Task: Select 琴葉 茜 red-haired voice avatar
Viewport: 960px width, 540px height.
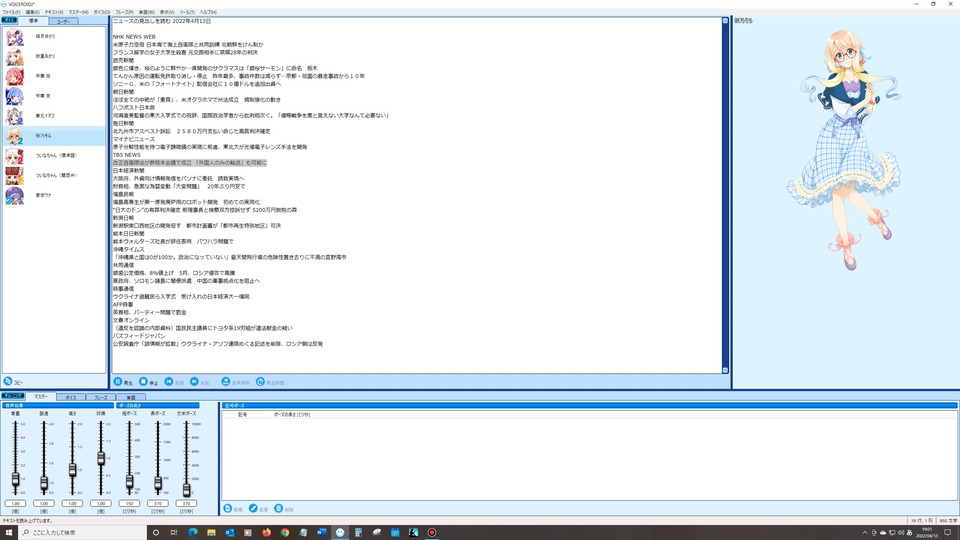Action: pyautogui.click(x=15, y=77)
